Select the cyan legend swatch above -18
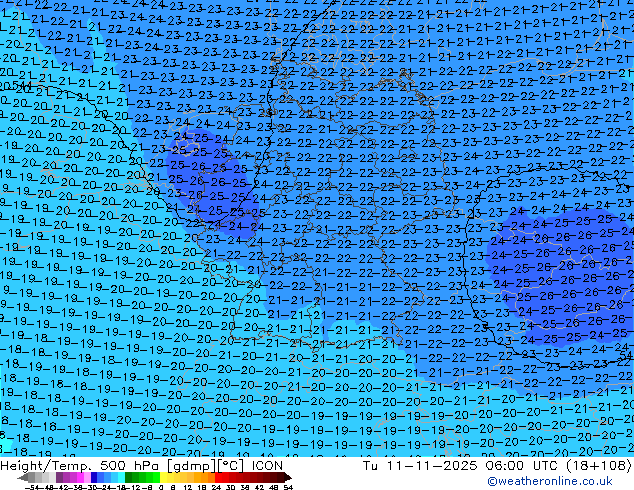 coord(121,477)
